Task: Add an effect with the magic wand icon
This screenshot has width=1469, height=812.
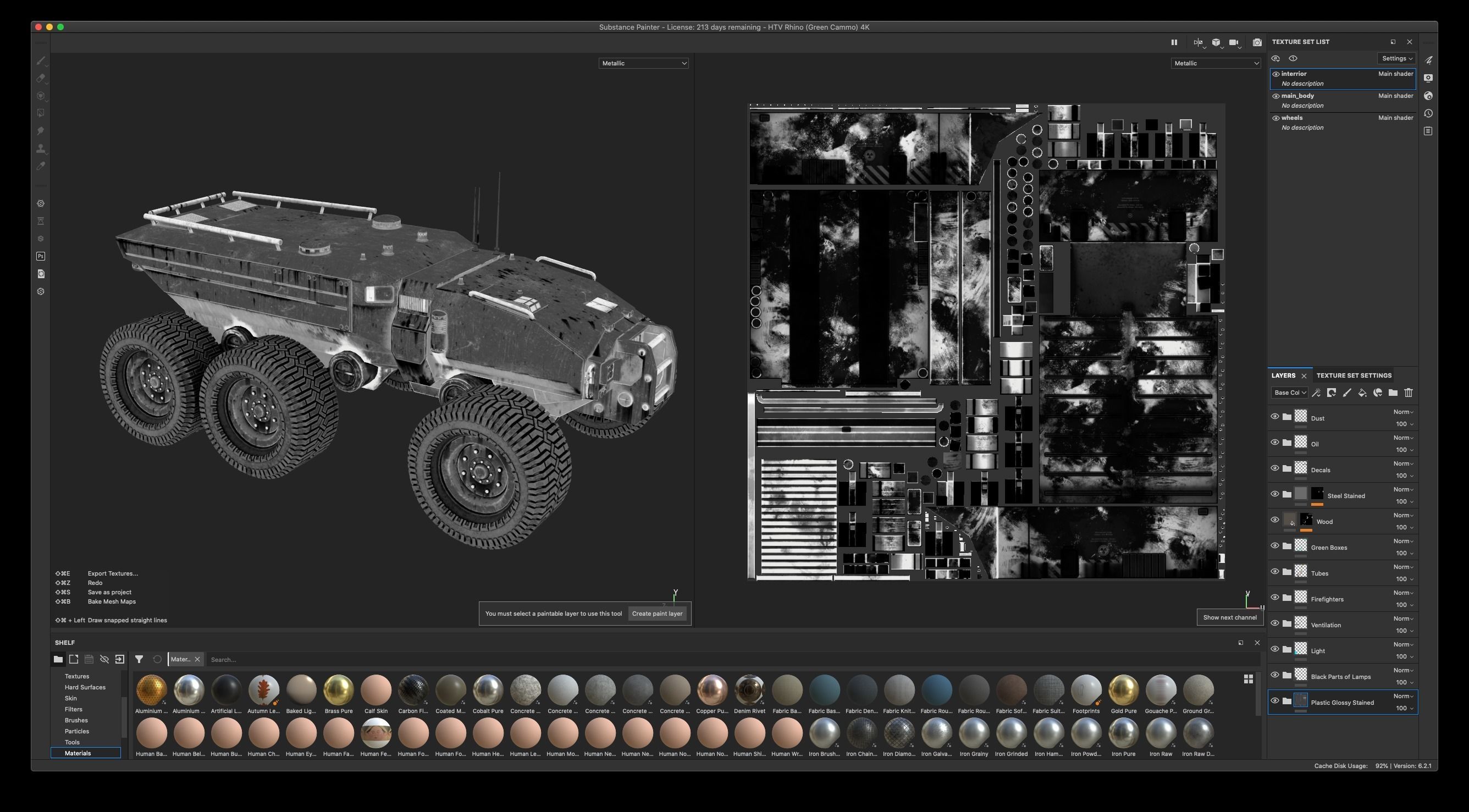Action: [1316, 393]
